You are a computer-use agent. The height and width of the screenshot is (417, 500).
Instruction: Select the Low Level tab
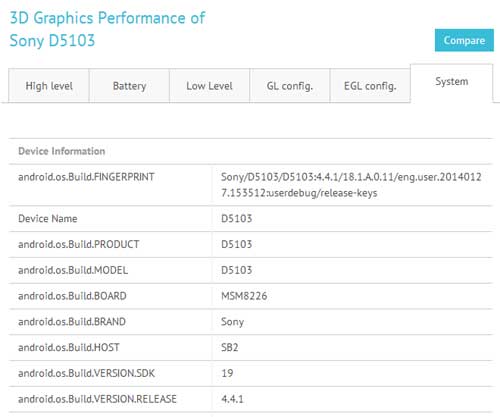[209, 86]
